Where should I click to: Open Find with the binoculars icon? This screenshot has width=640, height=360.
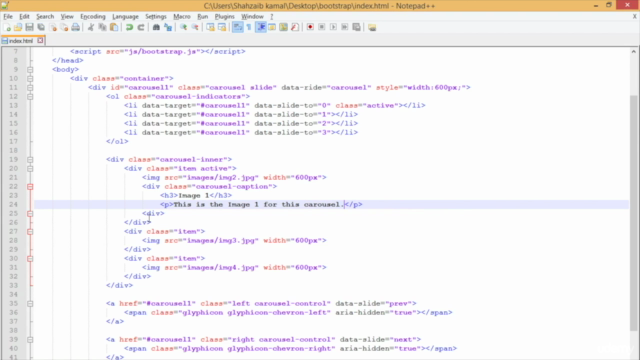(156, 27)
